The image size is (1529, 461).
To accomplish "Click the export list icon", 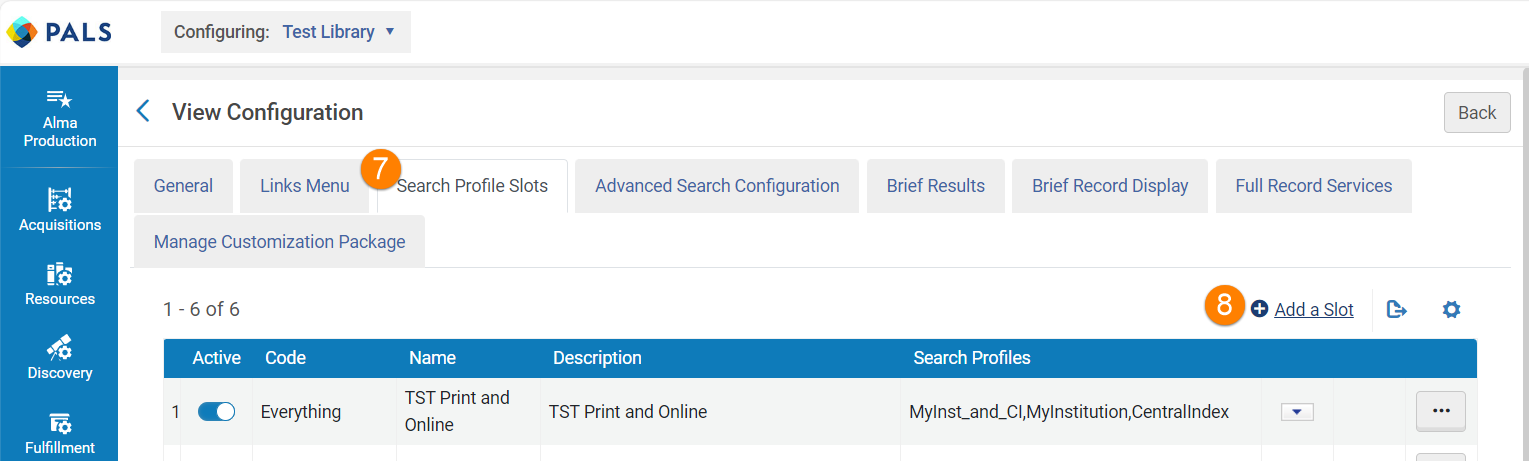I will 1397,310.
